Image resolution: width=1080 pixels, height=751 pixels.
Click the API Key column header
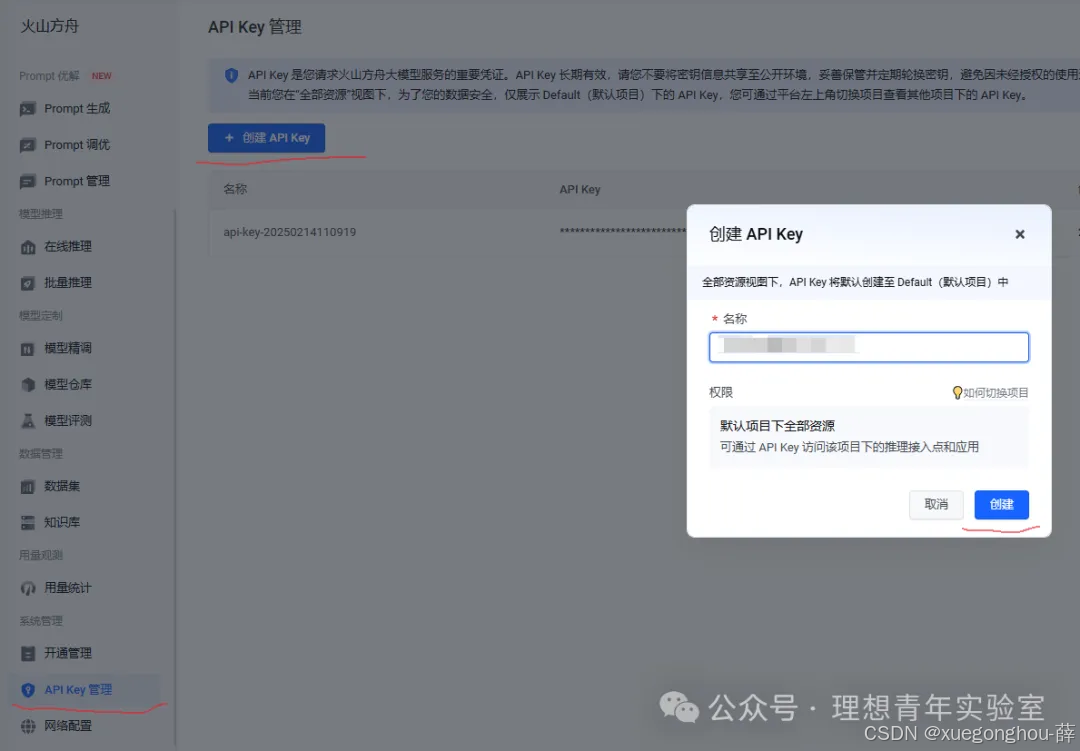(580, 189)
